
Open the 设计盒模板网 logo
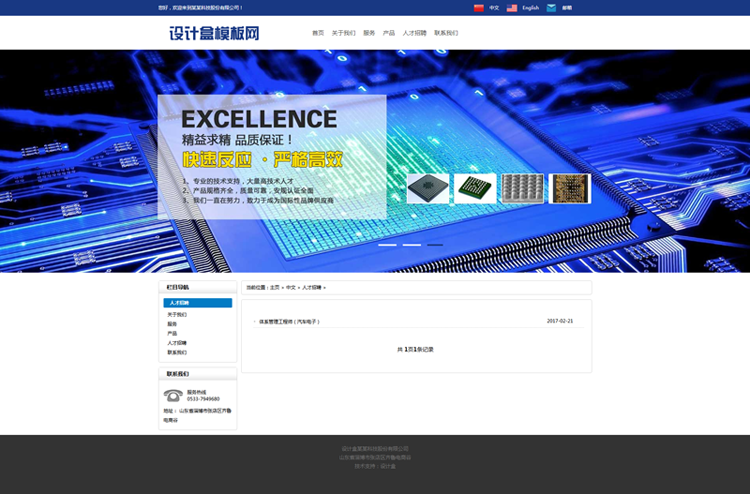click(214, 33)
